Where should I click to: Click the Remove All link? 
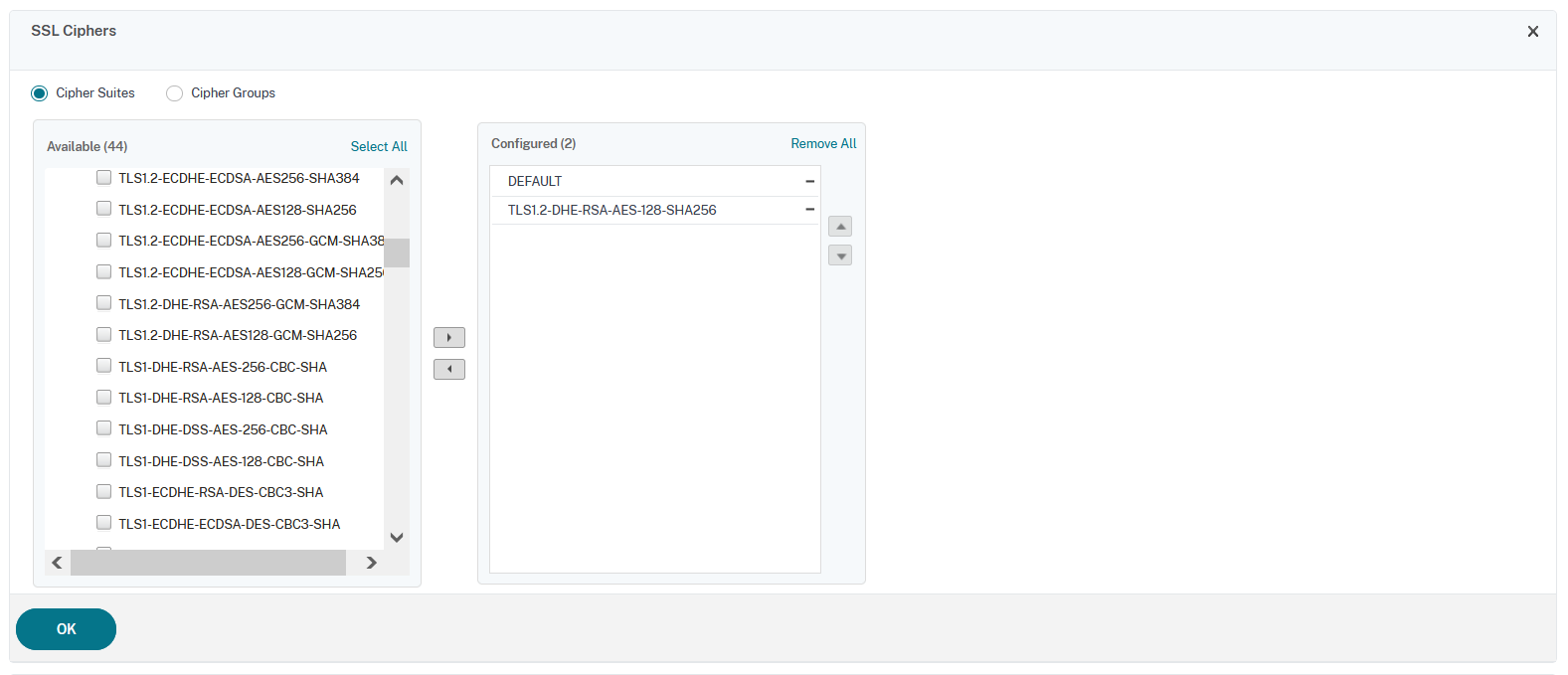823,143
